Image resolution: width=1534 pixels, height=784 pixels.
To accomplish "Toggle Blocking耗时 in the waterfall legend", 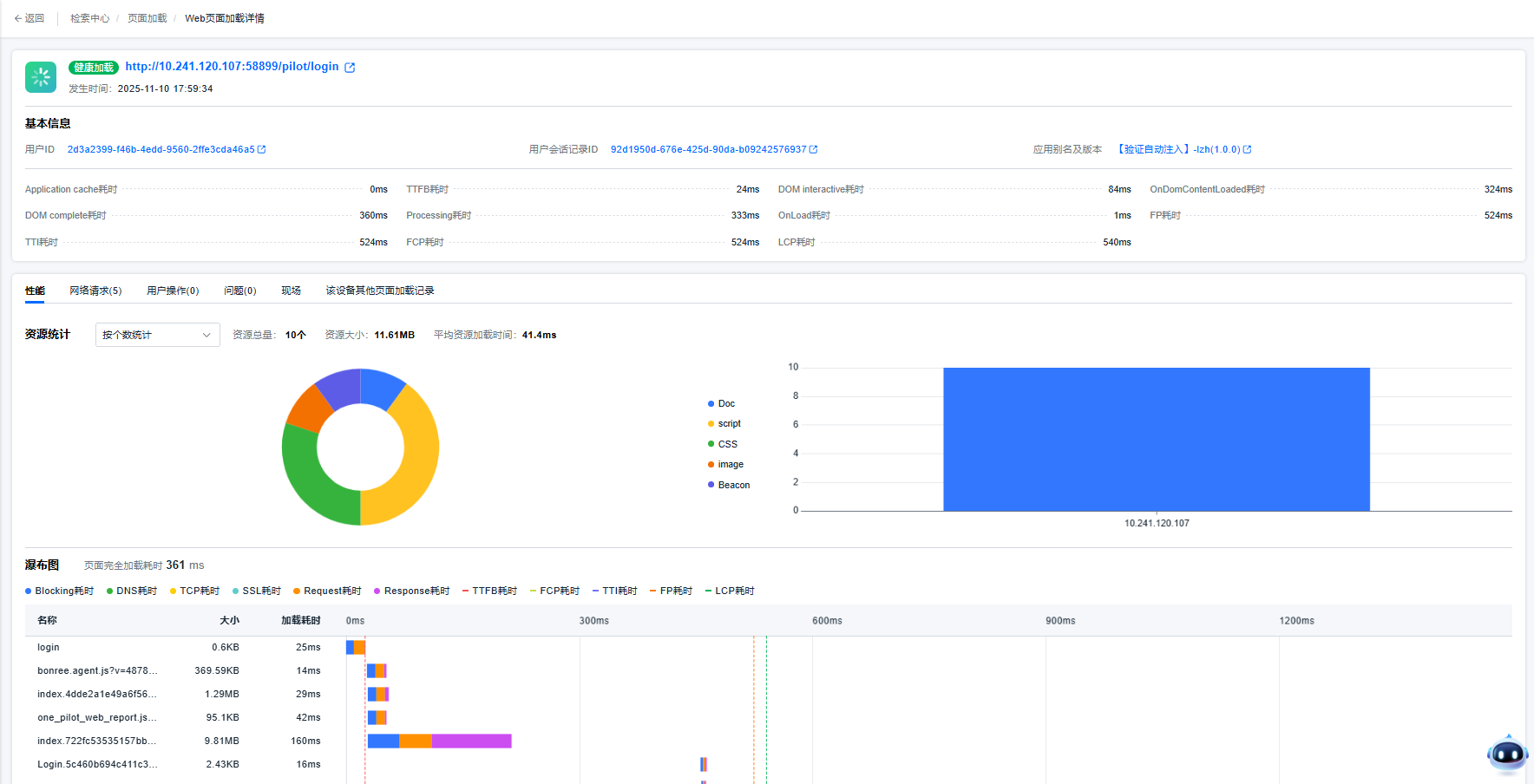I will click(x=59, y=591).
